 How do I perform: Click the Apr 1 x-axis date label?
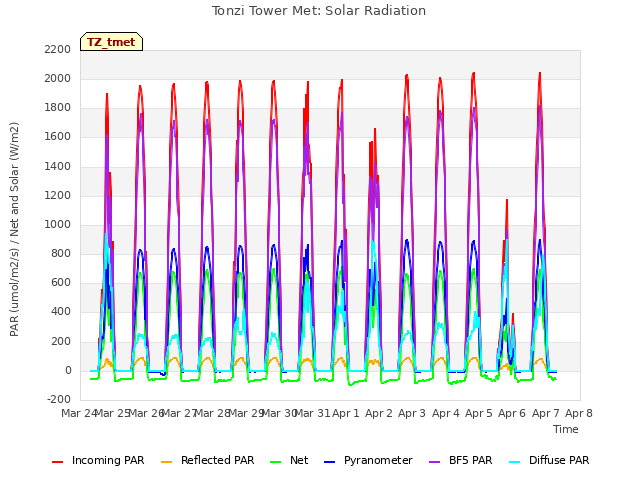pos(346,413)
